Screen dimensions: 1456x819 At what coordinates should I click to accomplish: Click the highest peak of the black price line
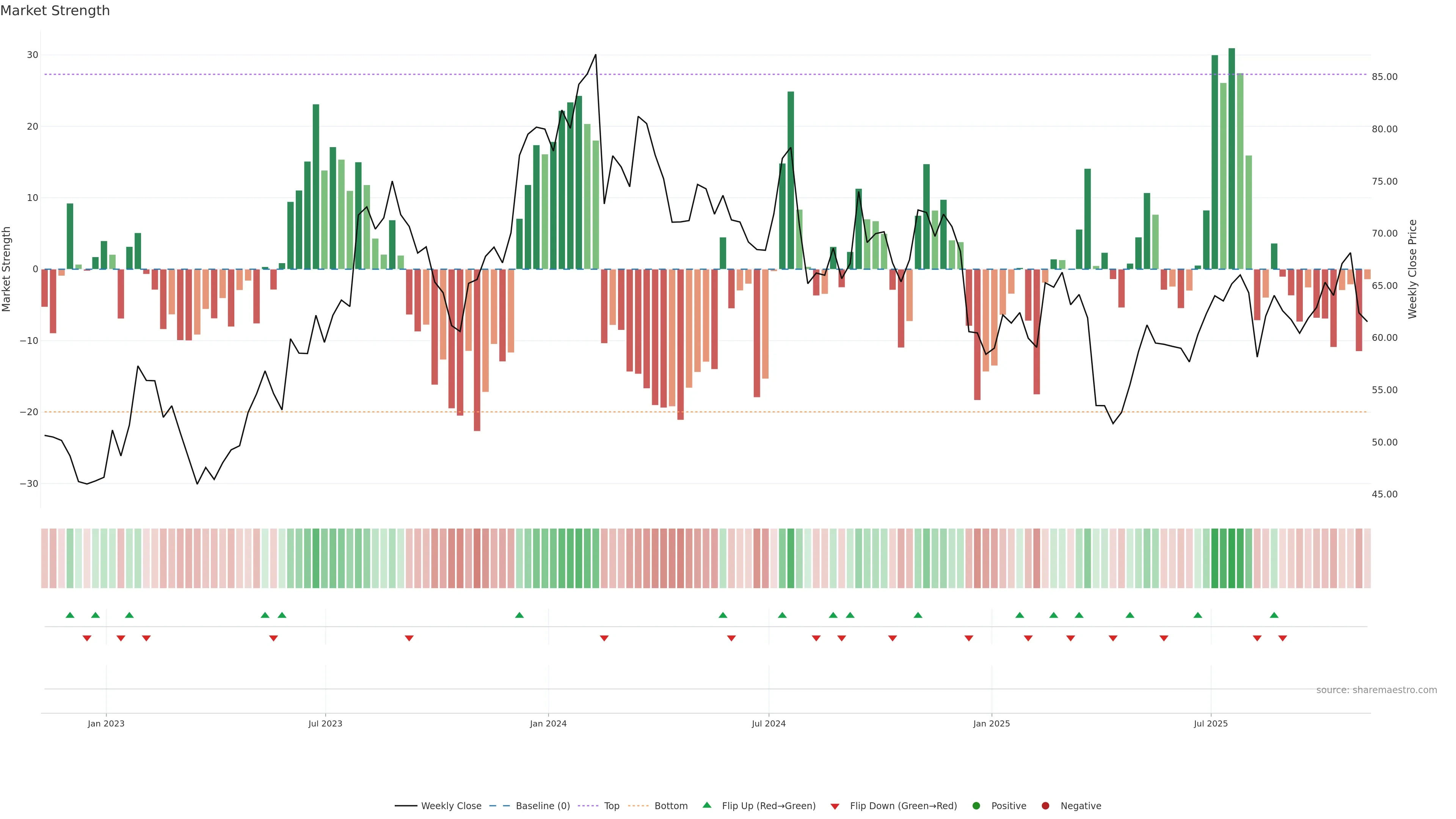coord(595,55)
